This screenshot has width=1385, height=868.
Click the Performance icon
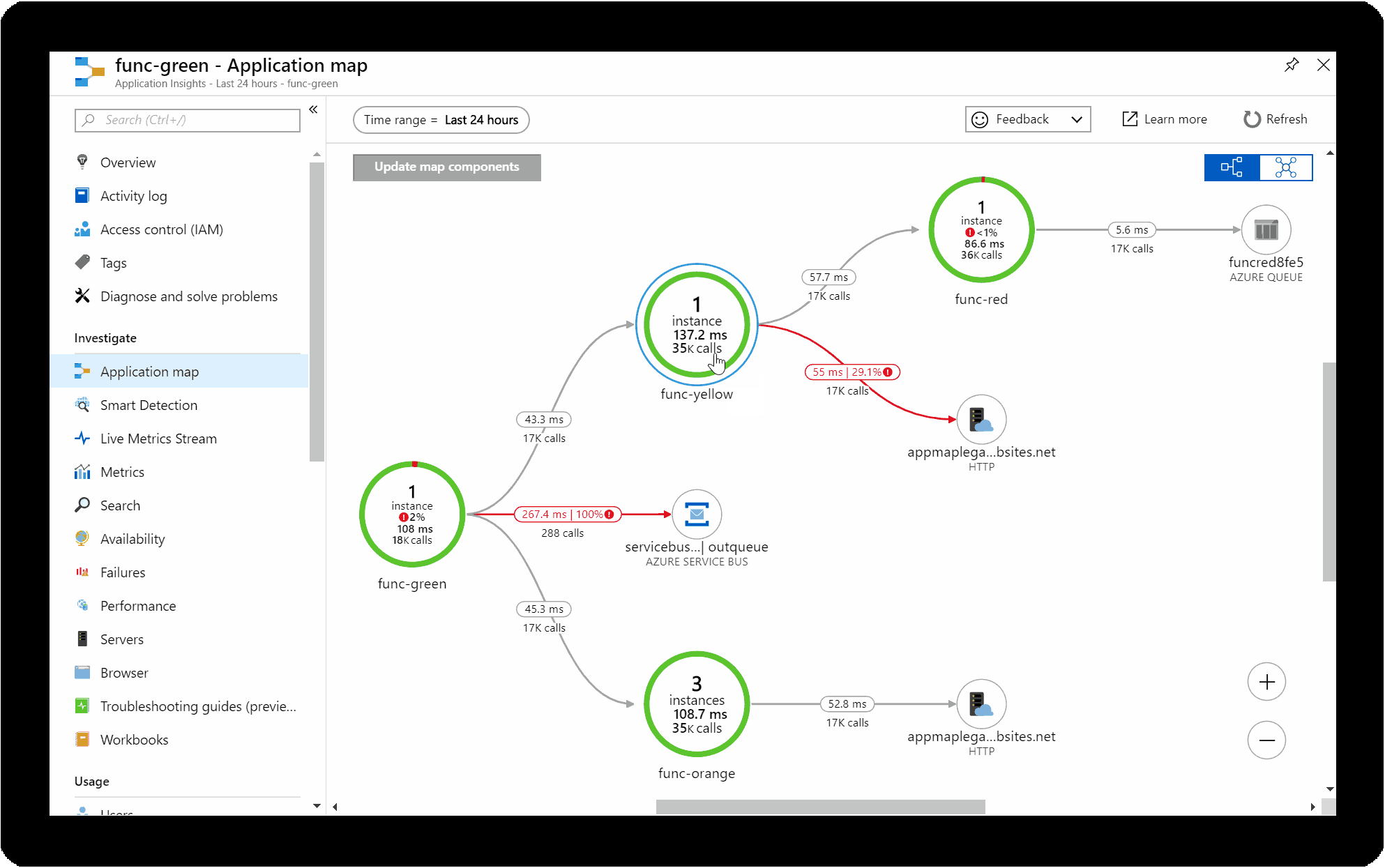click(x=82, y=606)
